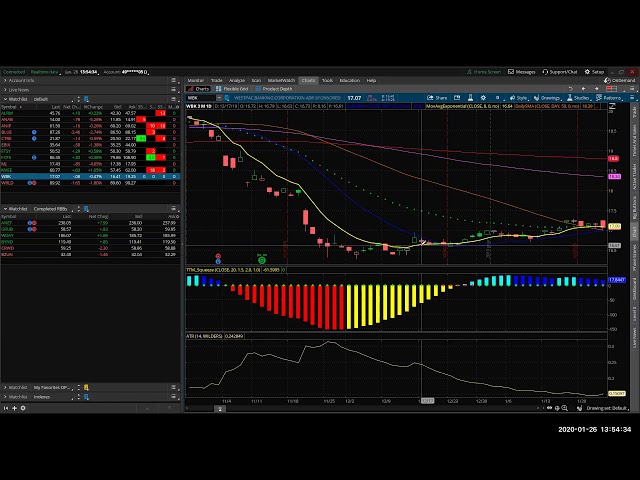Screen dimensions: 640x480
Task: Open the Share chart button
Action: [x=437, y=98]
